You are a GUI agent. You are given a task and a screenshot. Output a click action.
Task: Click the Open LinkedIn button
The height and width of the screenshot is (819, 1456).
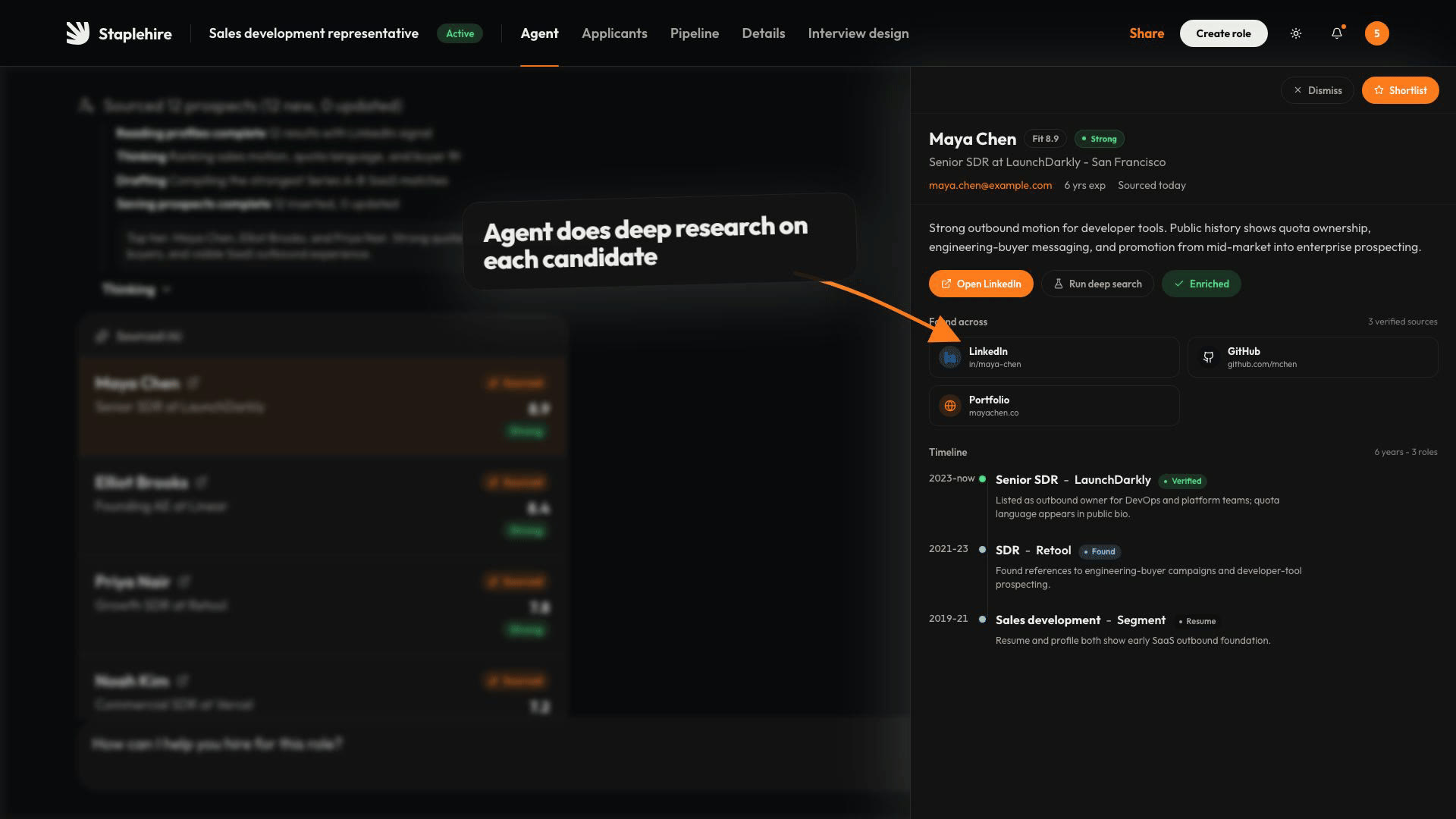tap(981, 284)
